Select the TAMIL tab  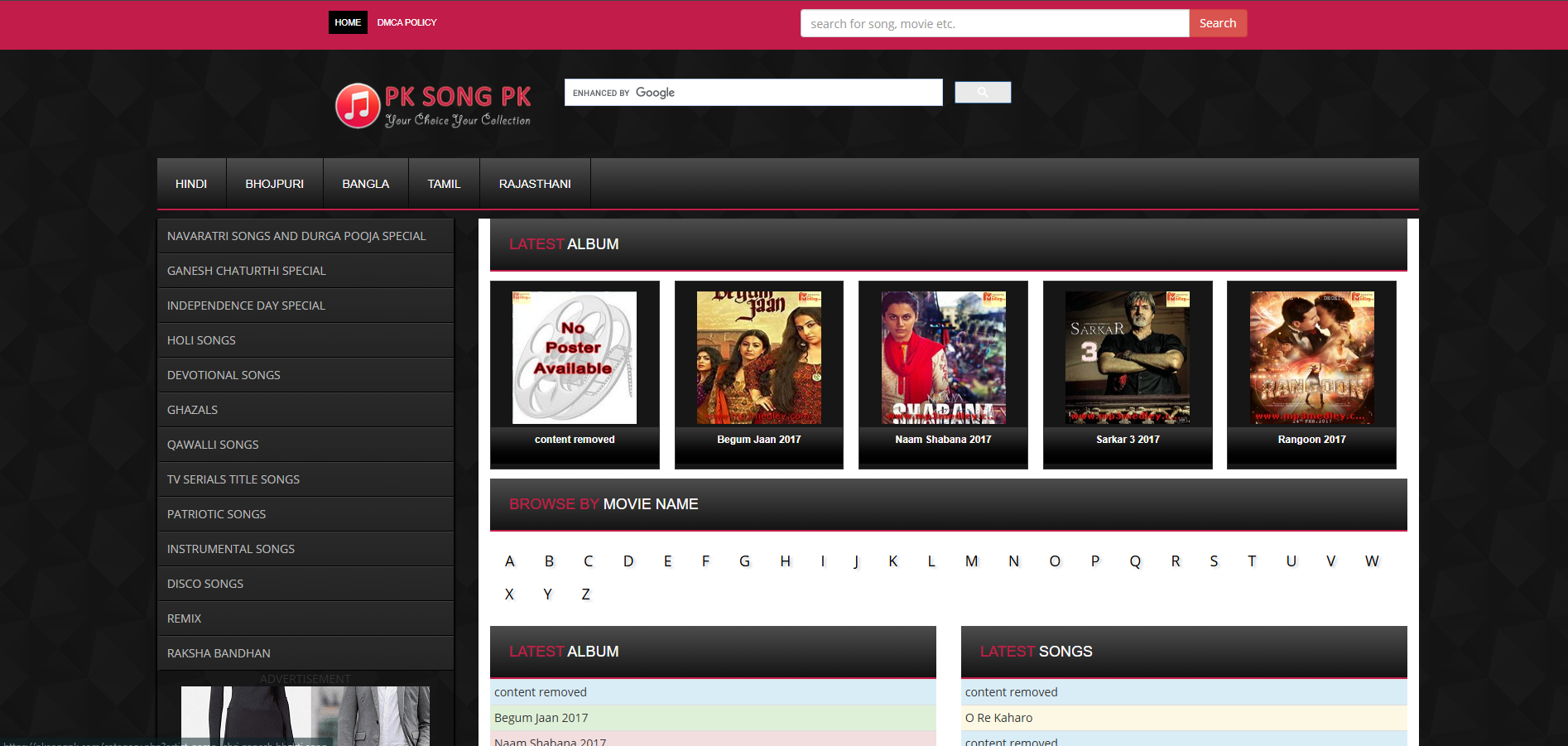pos(444,184)
